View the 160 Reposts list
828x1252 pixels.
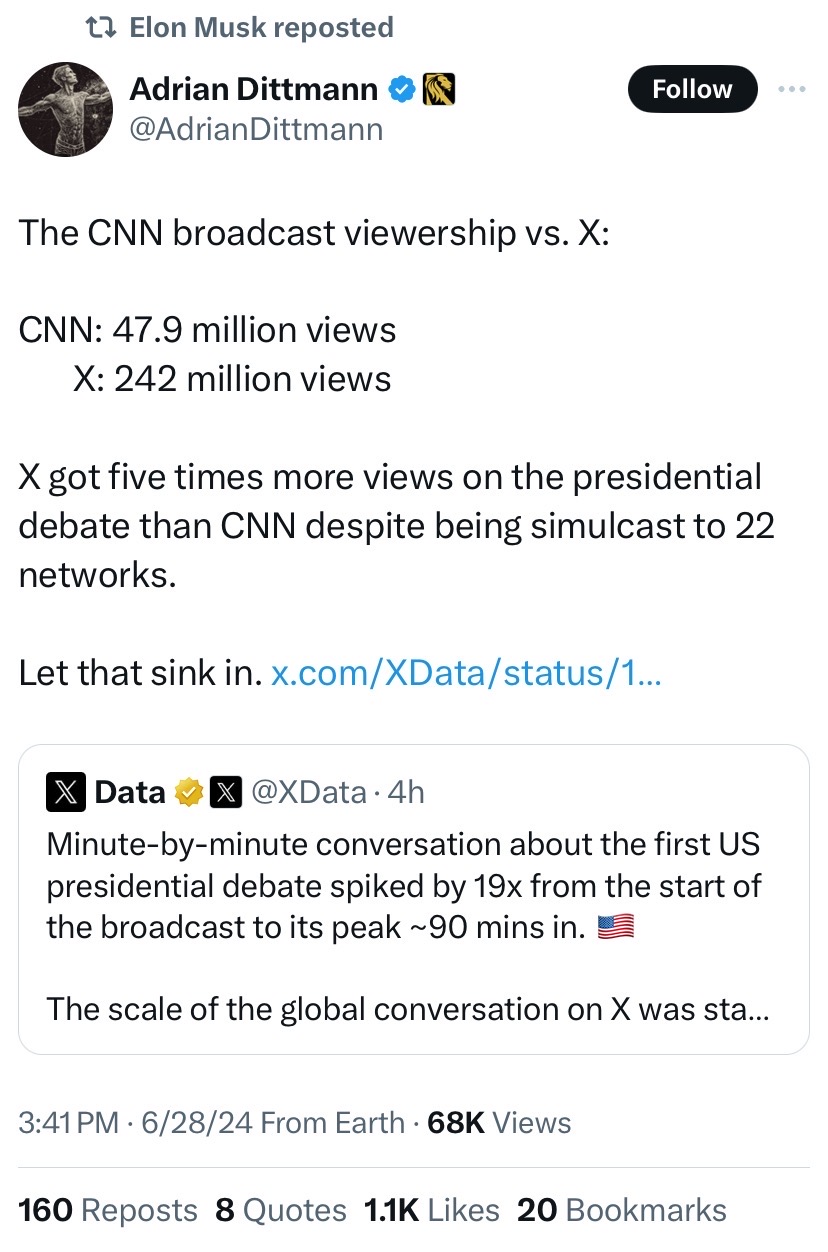[x=108, y=1210]
